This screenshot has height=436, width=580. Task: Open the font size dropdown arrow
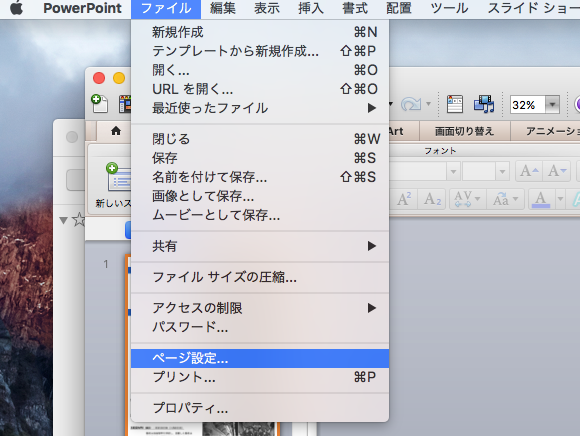click(x=502, y=172)
